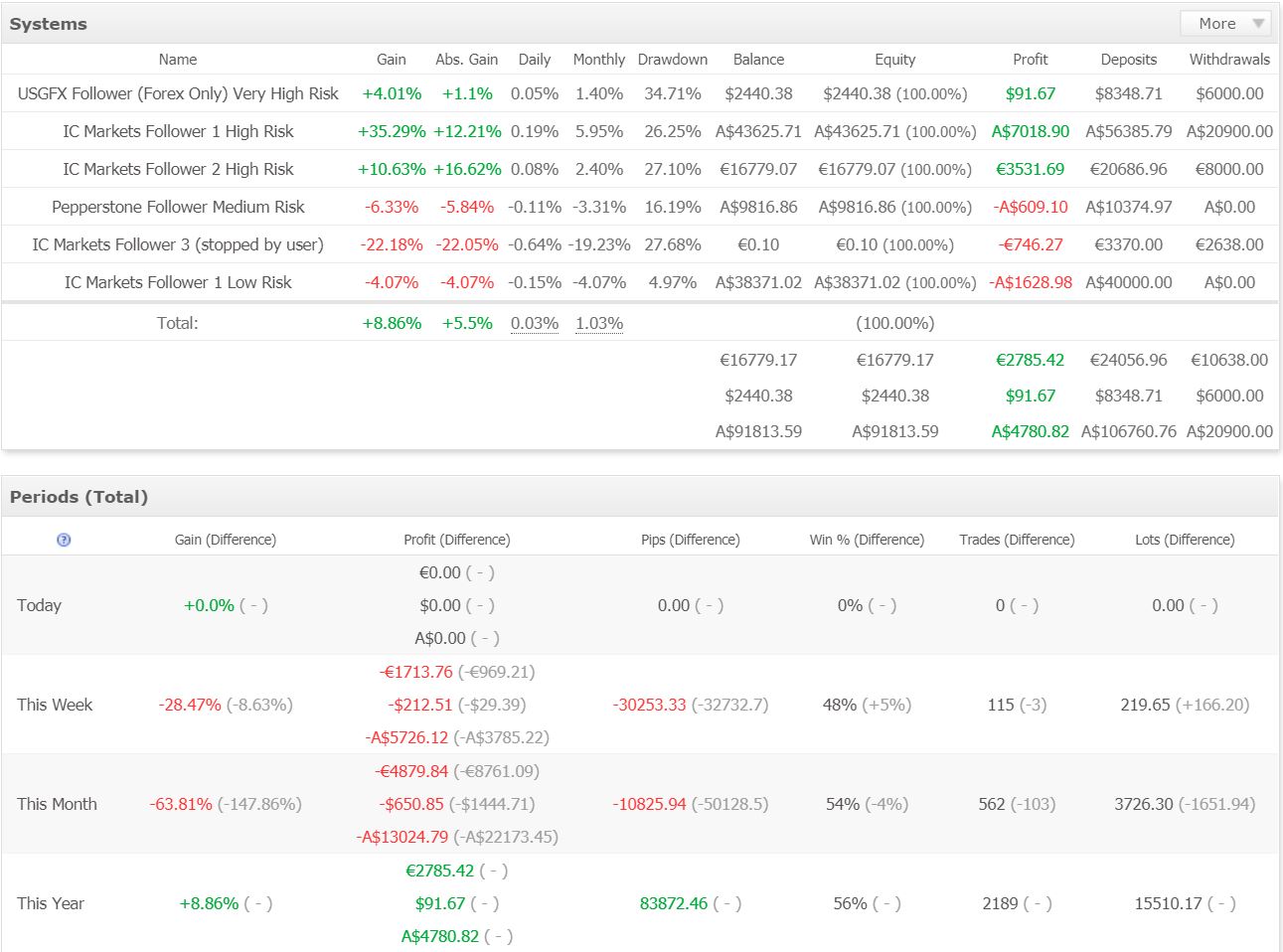Click the Equity column header
Screen dimensions: 1283x952
pyautogui.click(x=895, y=60)
